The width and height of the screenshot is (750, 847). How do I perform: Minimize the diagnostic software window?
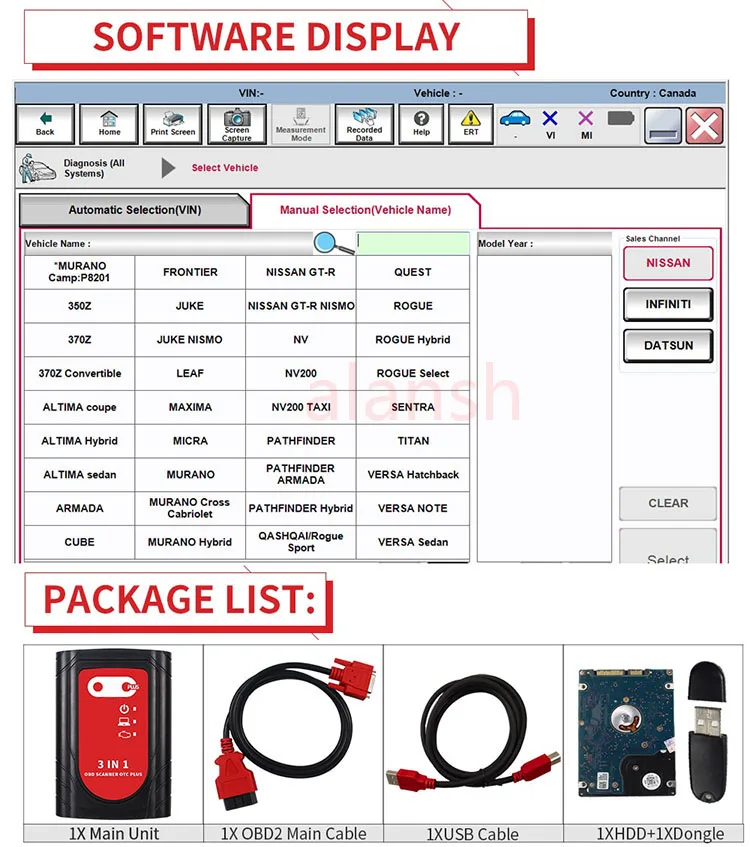click(x=663, y=125)
